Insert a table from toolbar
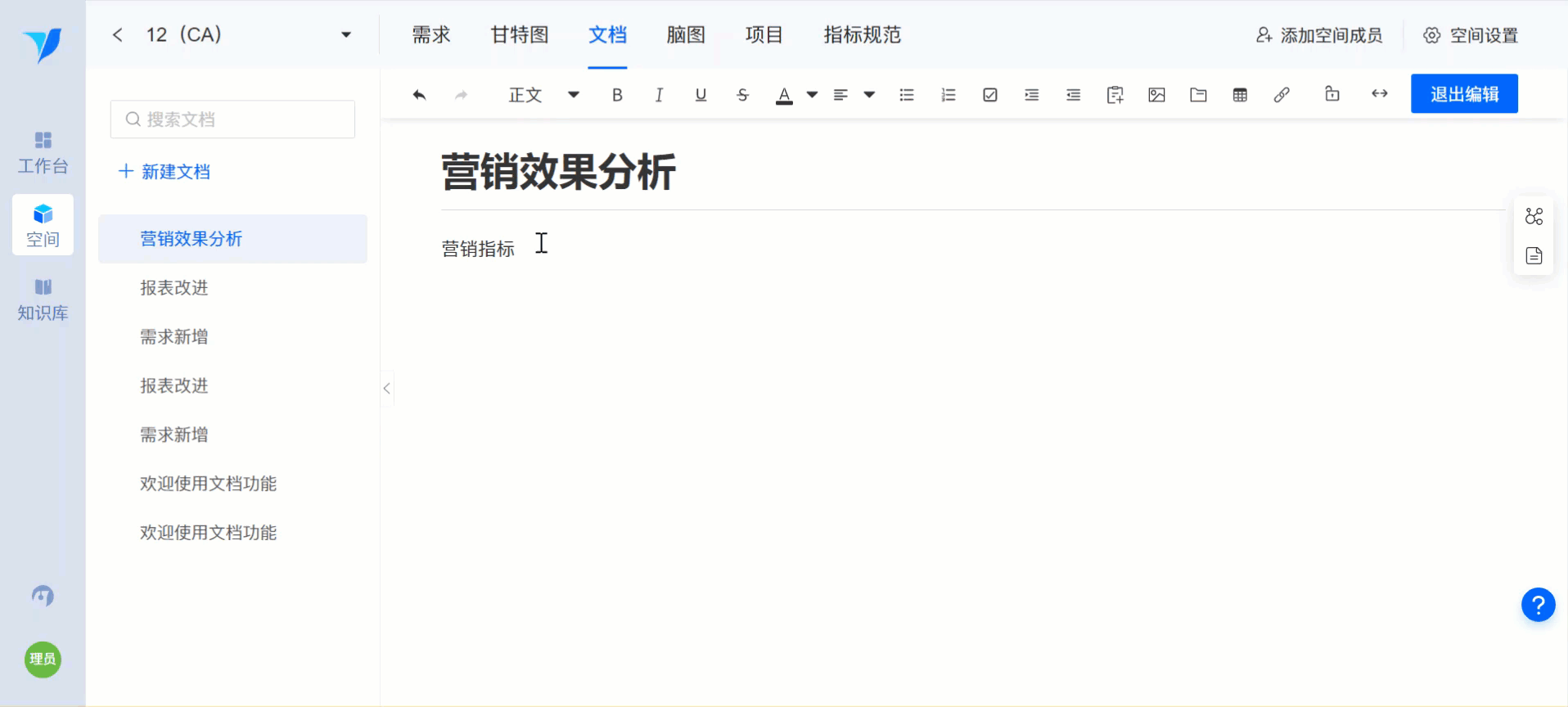This screenshot has width=1568, height=707. pyautogui.click(x=1240, y=95)
